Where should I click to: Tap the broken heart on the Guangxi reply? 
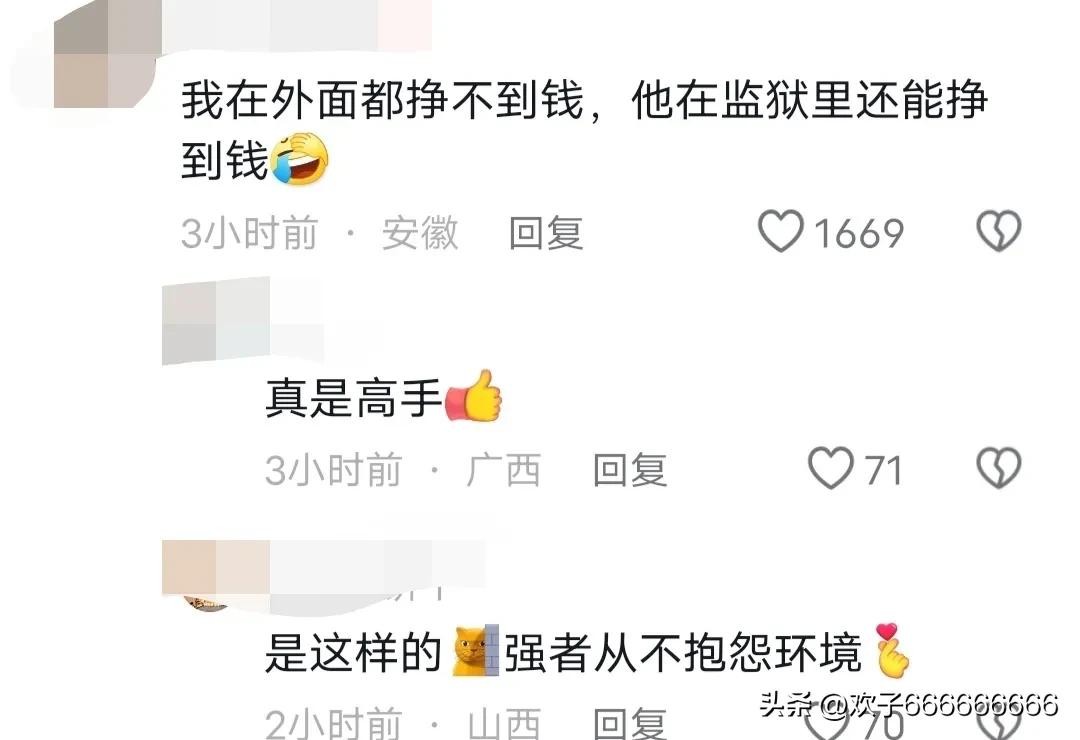pyautogui.click(x=999, y=469)
